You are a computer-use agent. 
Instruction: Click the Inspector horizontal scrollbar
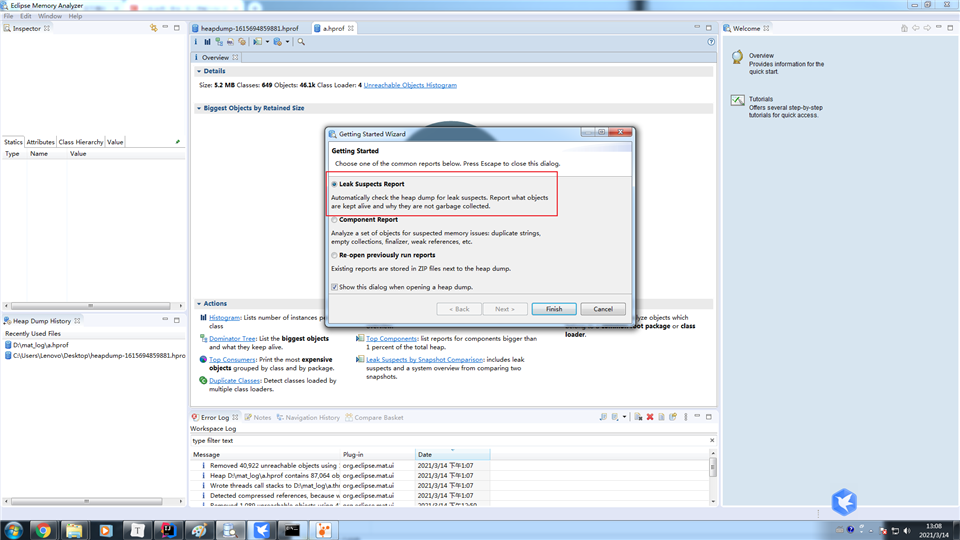tap(93, 306)
